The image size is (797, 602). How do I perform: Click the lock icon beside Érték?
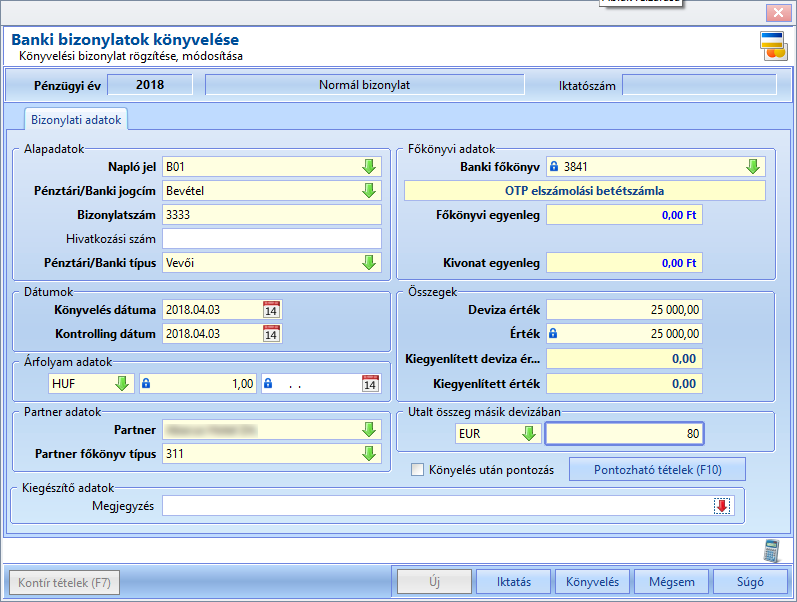coord(554,334)
